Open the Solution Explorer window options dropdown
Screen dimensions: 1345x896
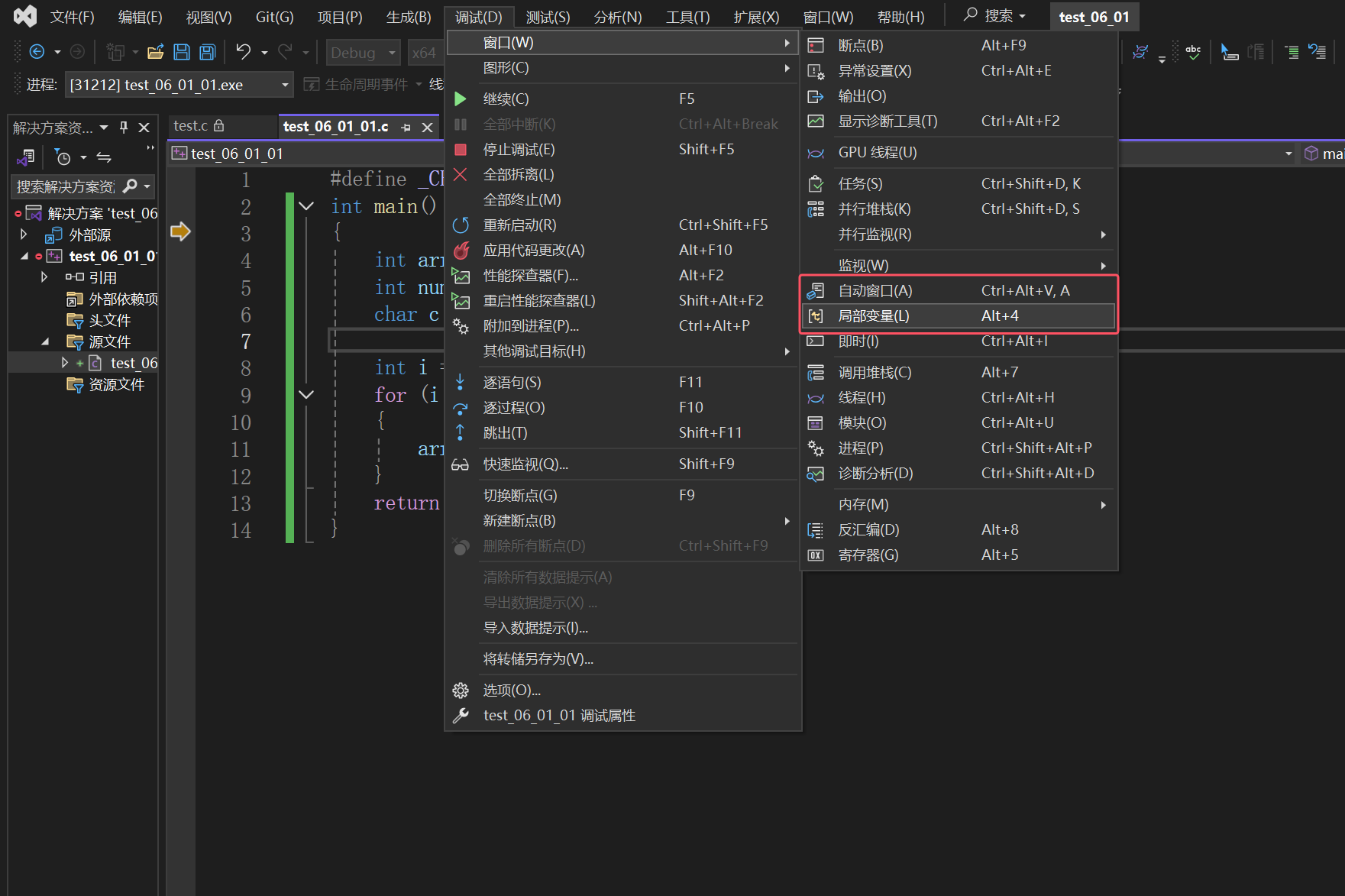[104, 128]
